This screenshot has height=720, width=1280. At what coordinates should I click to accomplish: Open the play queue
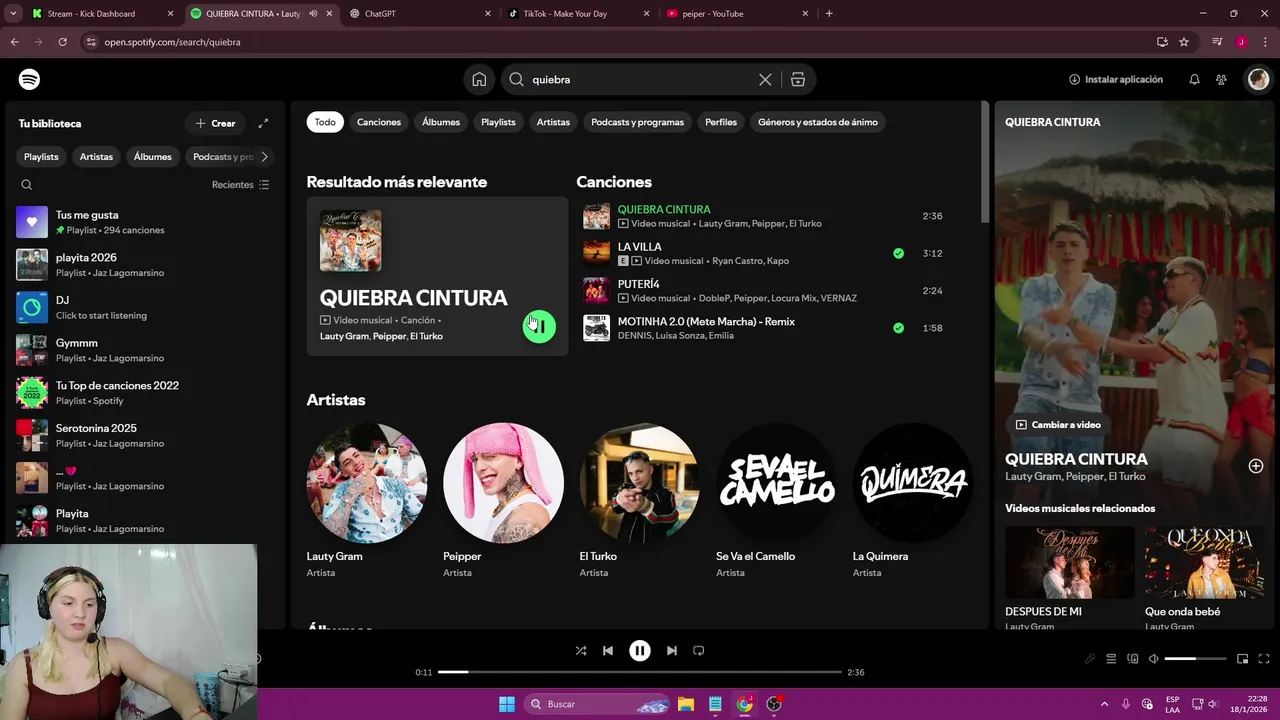[x=1111, y=659]
